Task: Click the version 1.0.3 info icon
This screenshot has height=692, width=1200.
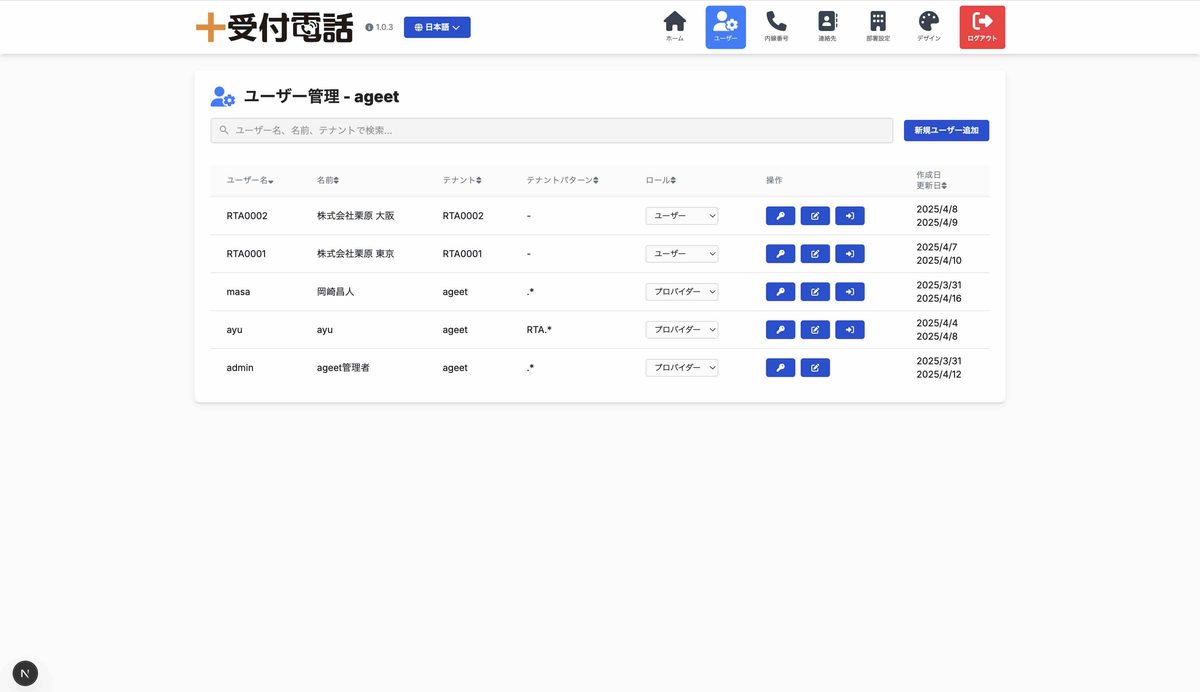Action: (369, 27)
